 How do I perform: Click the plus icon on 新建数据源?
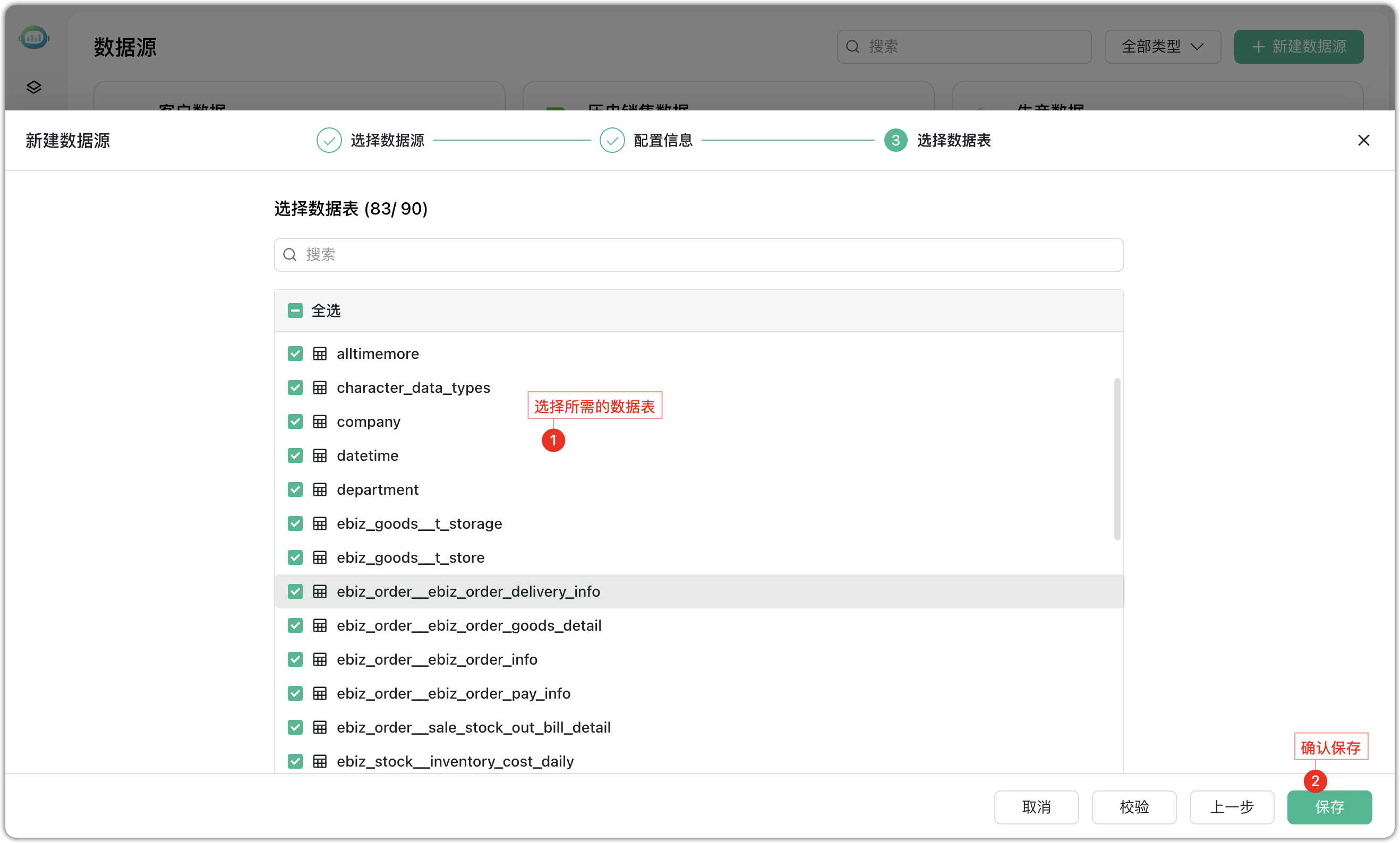pos(1259,46)
